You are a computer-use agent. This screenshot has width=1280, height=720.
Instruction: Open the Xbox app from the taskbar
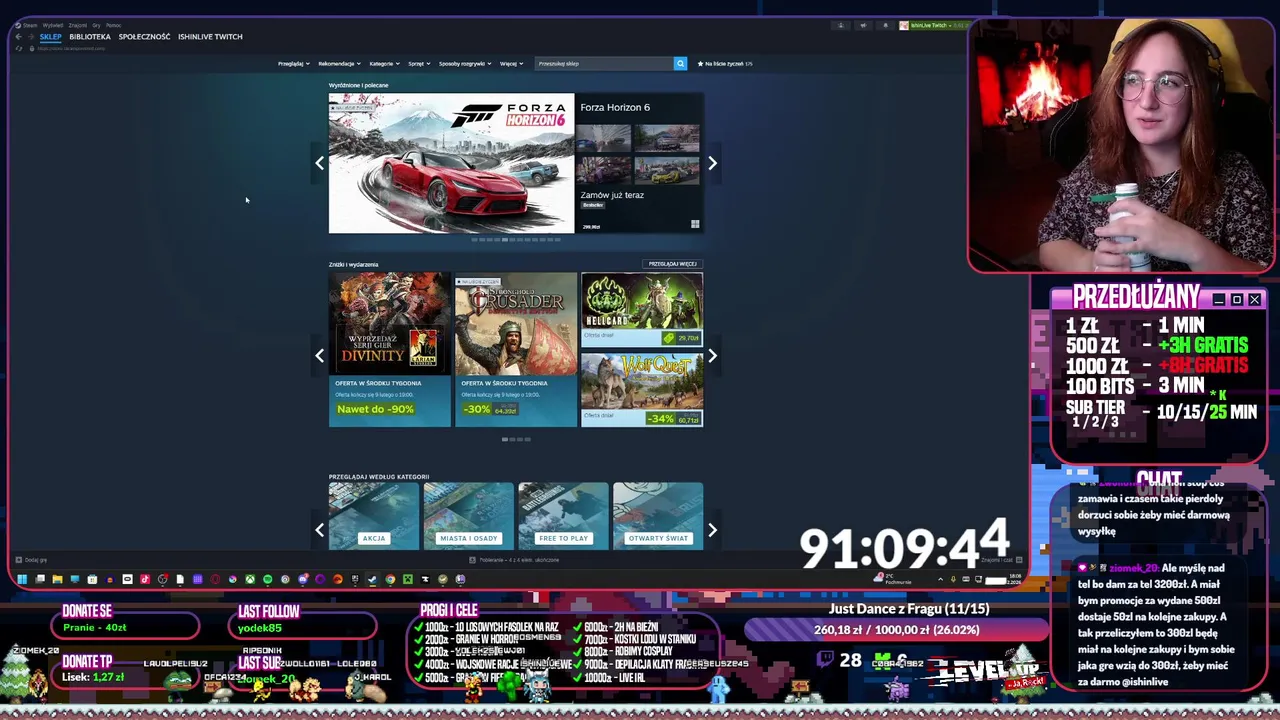(x=250, y=579)
